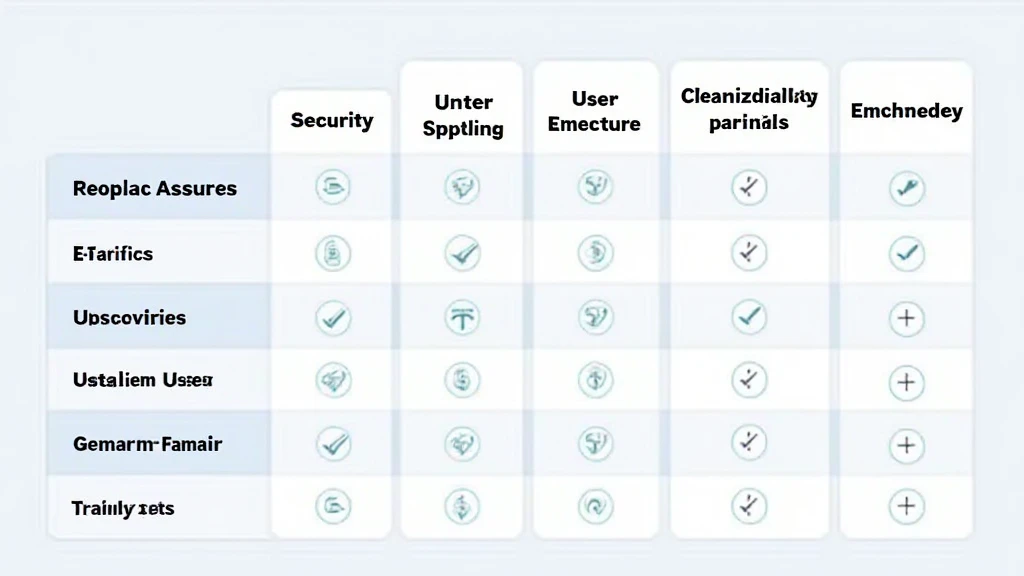Toggle Emchnedey checkmark for E-Tarifics
Viewport: 1024px width, 576px height.
pyautogui.click(x=906, y=253)
